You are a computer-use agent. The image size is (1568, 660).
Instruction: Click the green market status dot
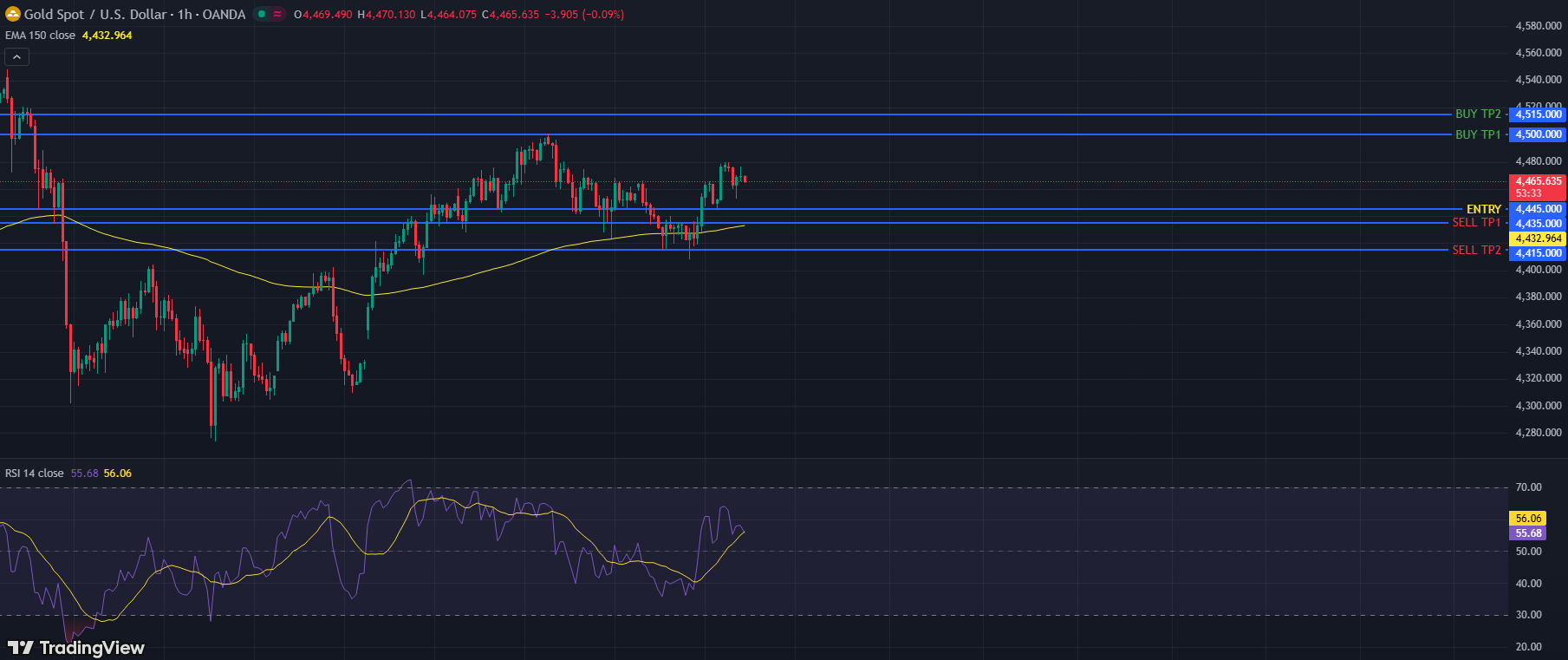[x=262, y=14]
